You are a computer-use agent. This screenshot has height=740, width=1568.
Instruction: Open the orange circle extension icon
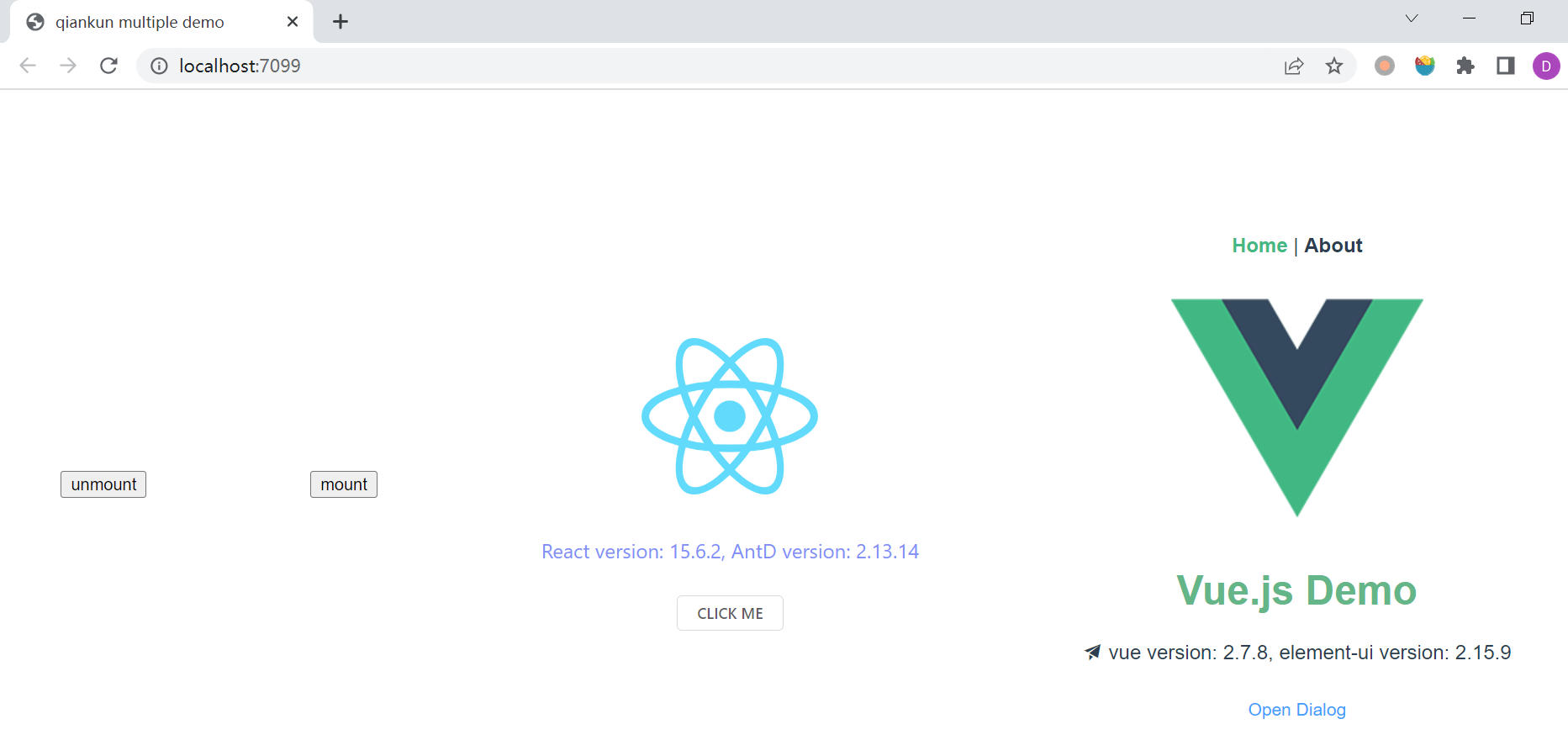tap(1385, 66)
